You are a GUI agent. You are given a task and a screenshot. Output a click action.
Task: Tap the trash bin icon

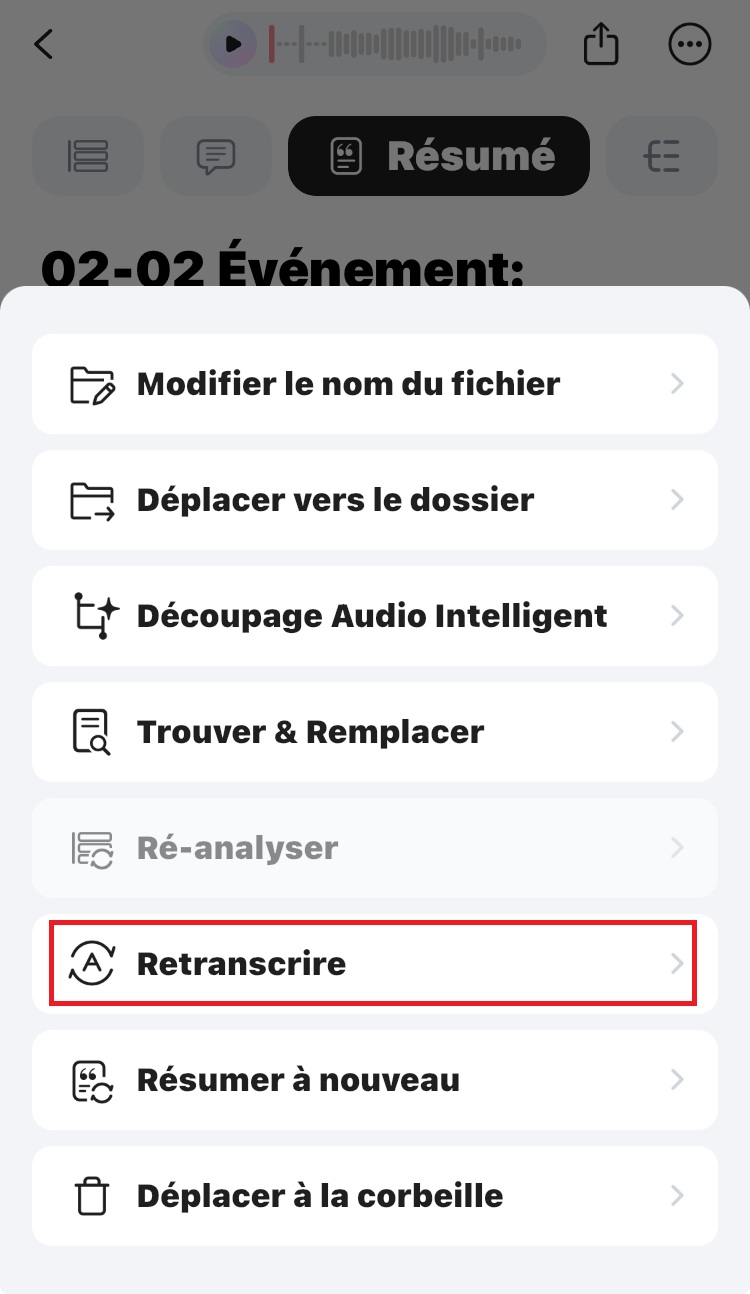coord(92,1196)
